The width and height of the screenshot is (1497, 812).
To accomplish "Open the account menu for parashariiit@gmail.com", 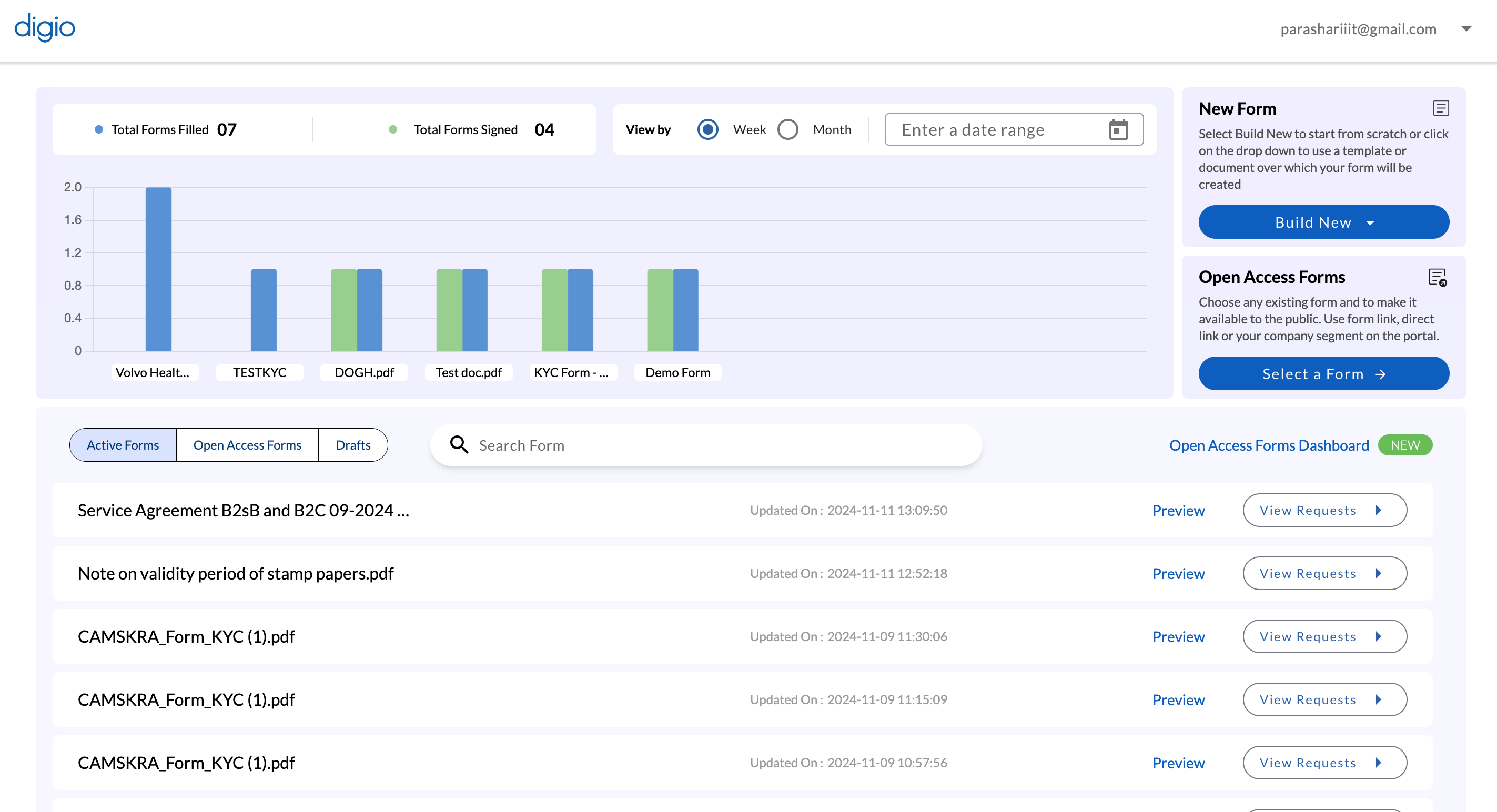I will coord(1468,28).
